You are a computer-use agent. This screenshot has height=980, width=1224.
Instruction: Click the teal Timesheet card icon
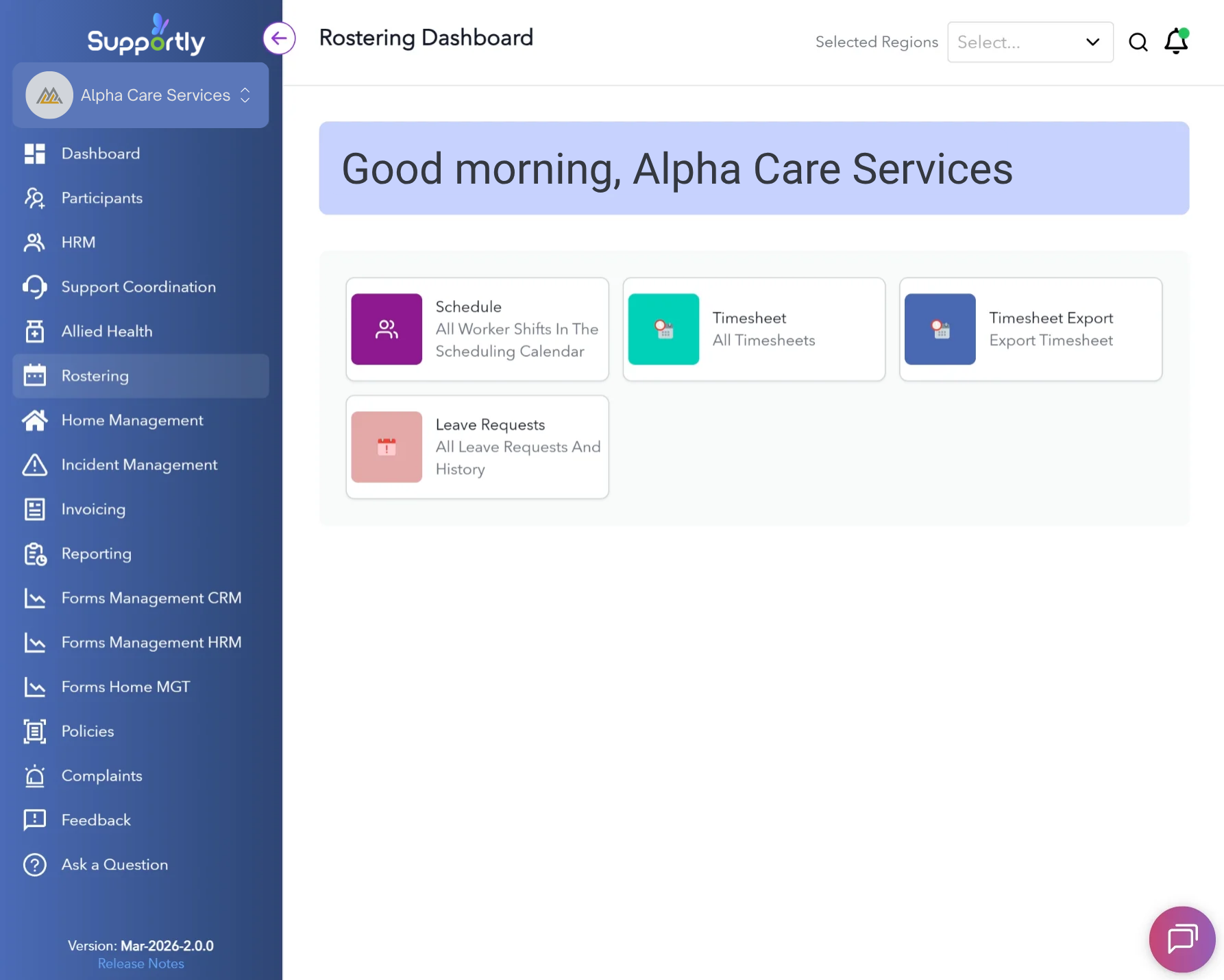663,329
